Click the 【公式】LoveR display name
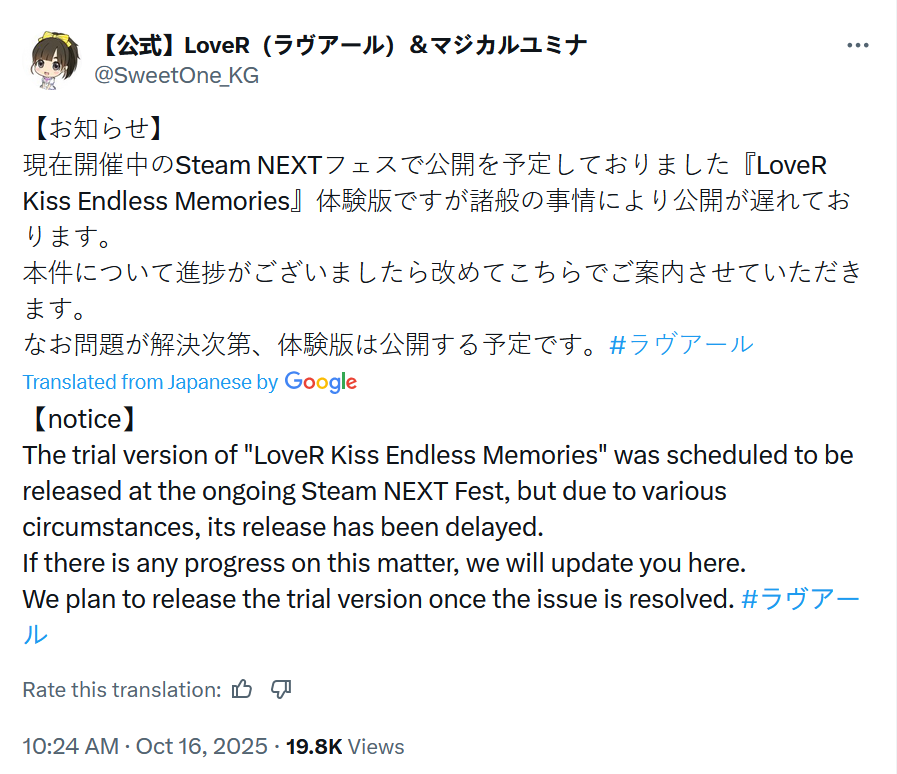 341,45
